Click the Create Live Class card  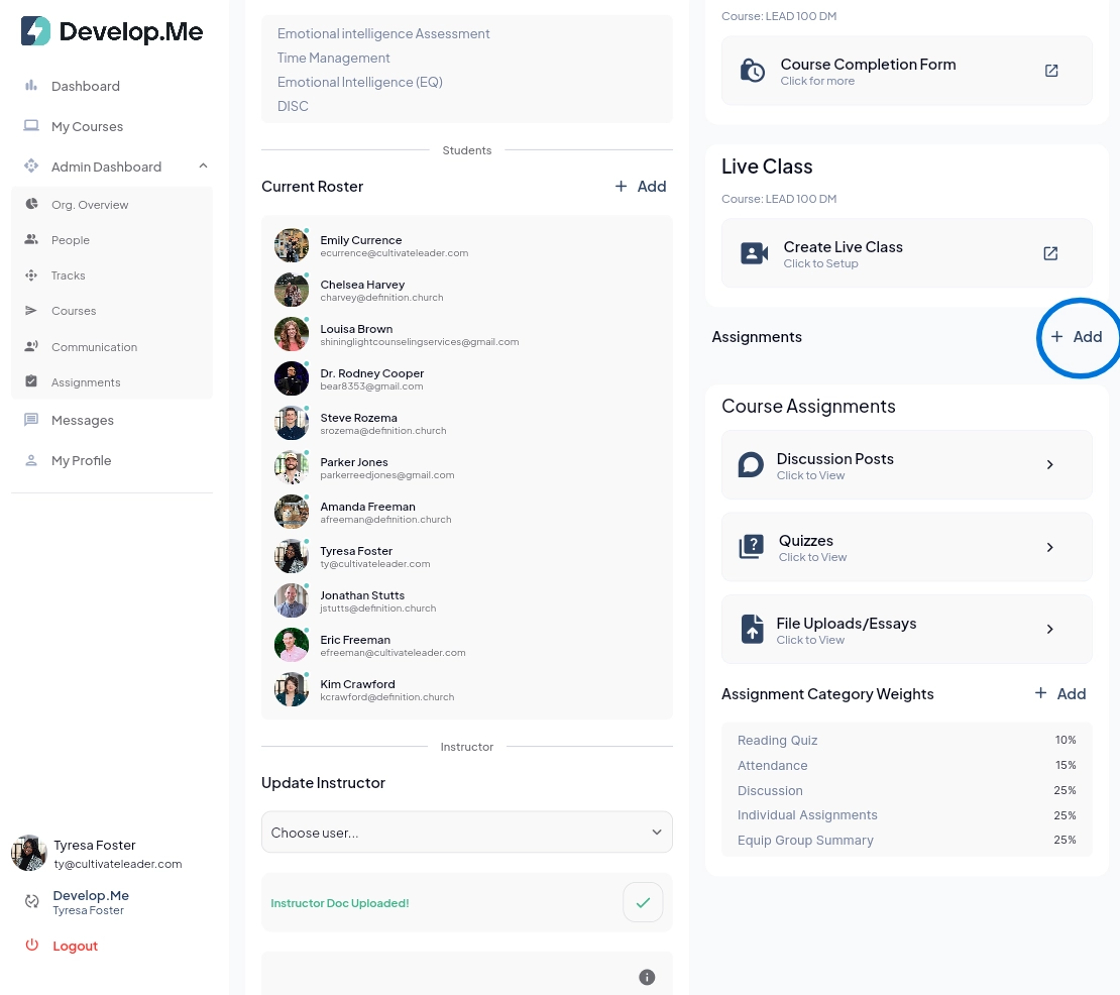pos(906,254)
